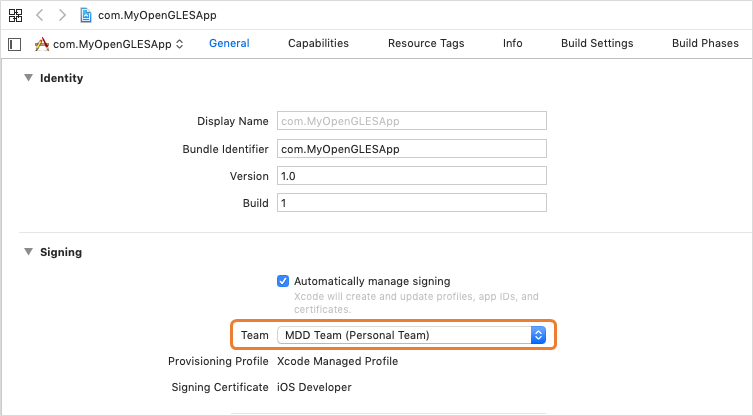Screen dimensions: 753x416
Task: Uncheck Automatically manage signing
Action: pyautogui.click(x=283, y=281)
